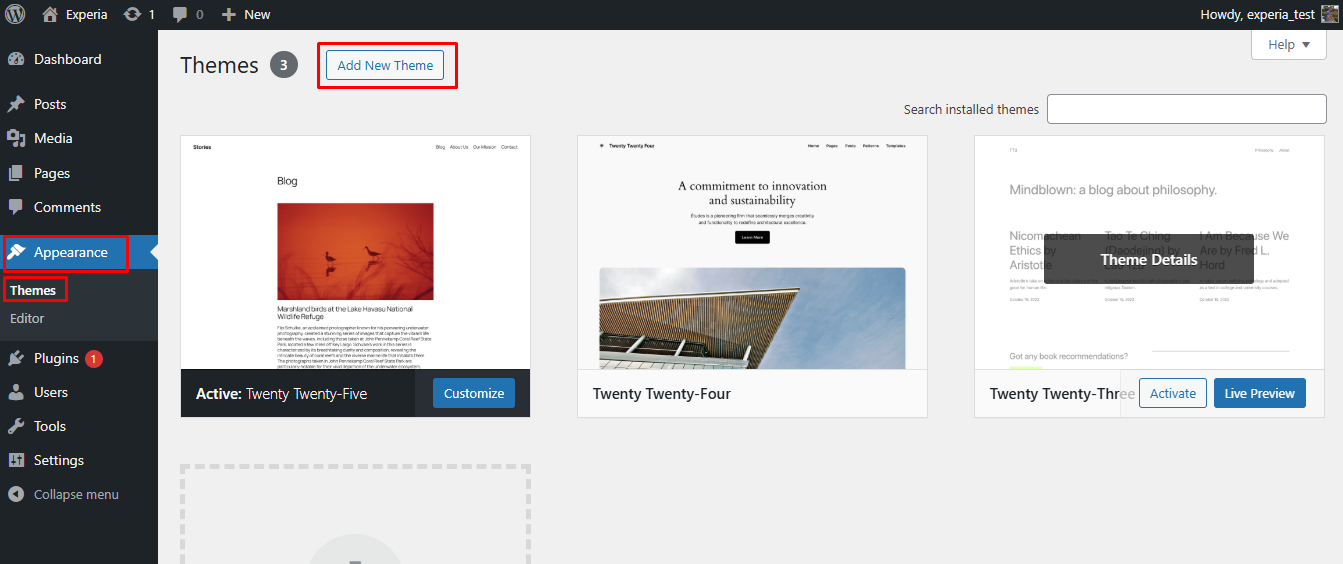Click the comments bubble icon in admin bar
The height and width of the screenshot is (564, 1343).
[x=179, y=14]
